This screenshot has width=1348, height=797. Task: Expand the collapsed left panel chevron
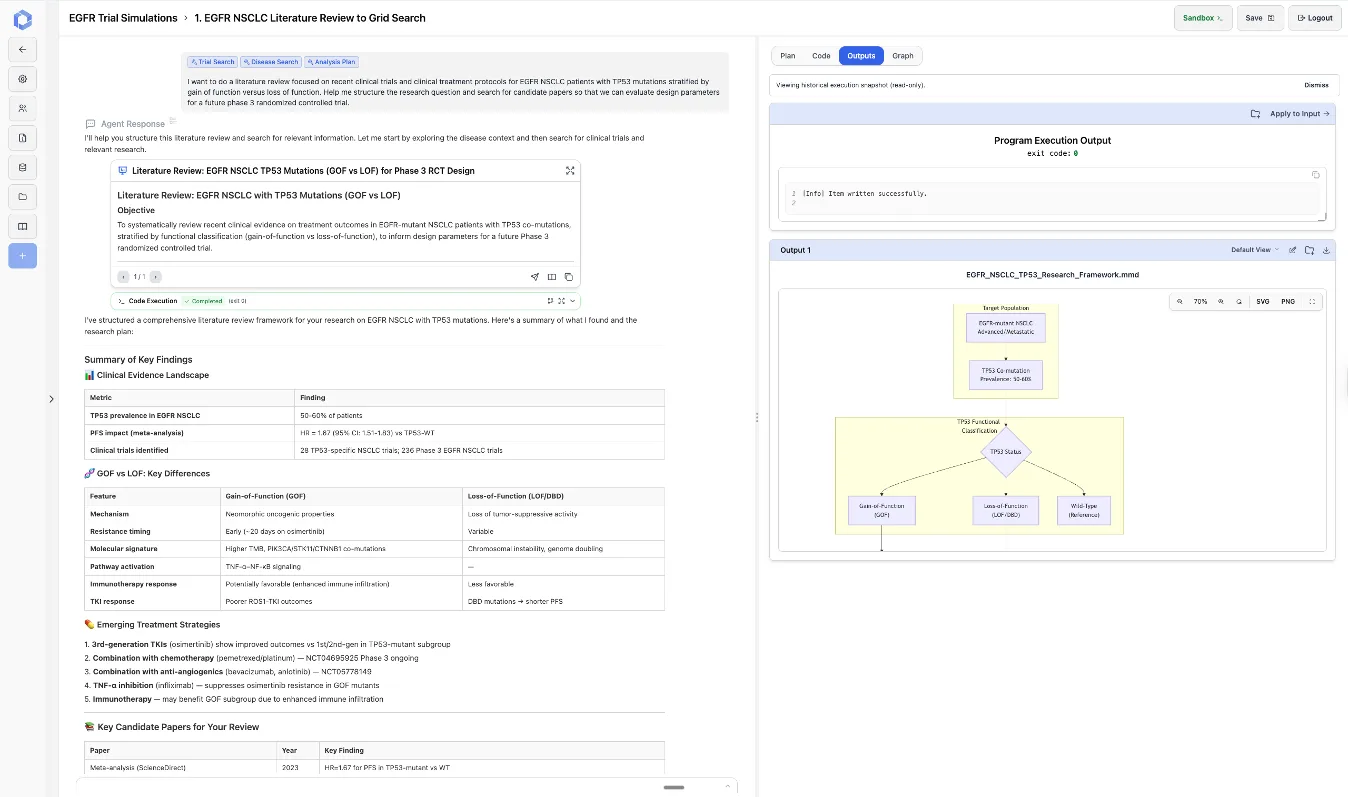coord(51,399)
